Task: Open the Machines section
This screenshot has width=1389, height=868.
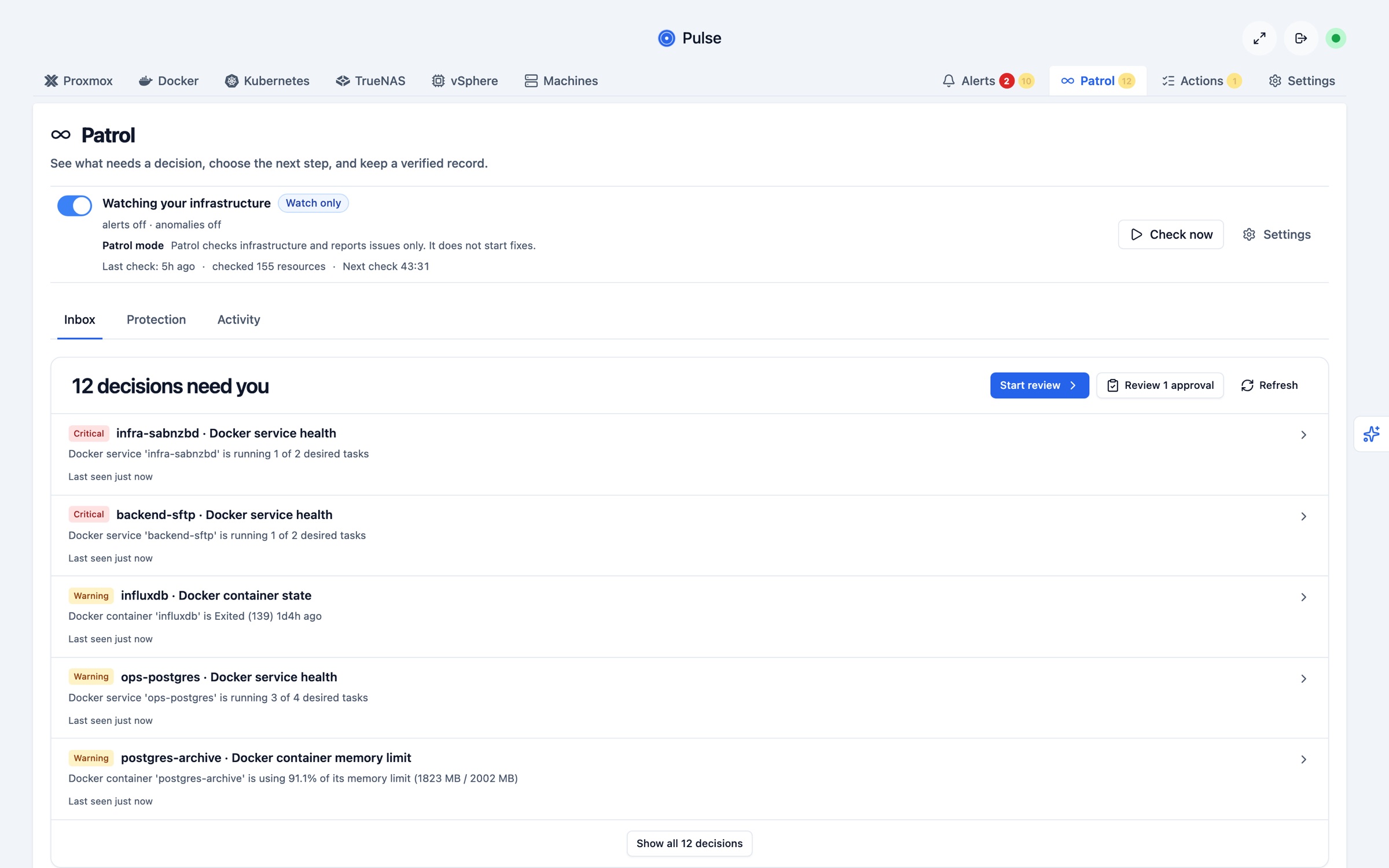Action: coord(561,81)
